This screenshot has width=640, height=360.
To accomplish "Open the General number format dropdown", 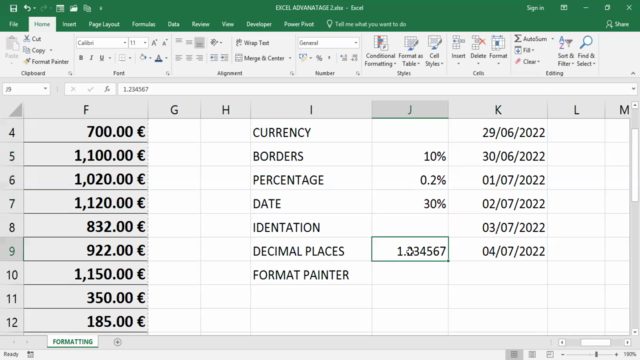I will 356,43.
